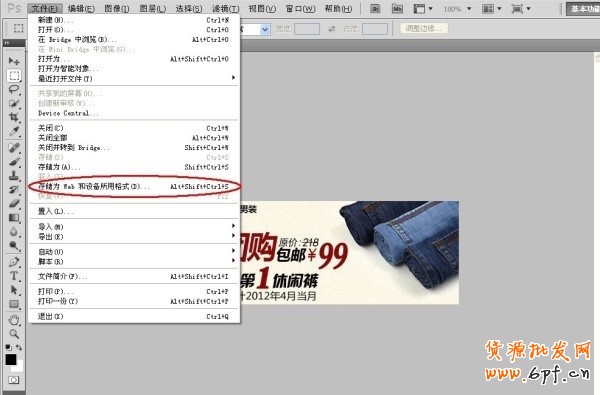Viewport: 600px width, 395px height.
Task: Select the Eyedropper tool
Action: pyautogui.click(x=14, y=131)
